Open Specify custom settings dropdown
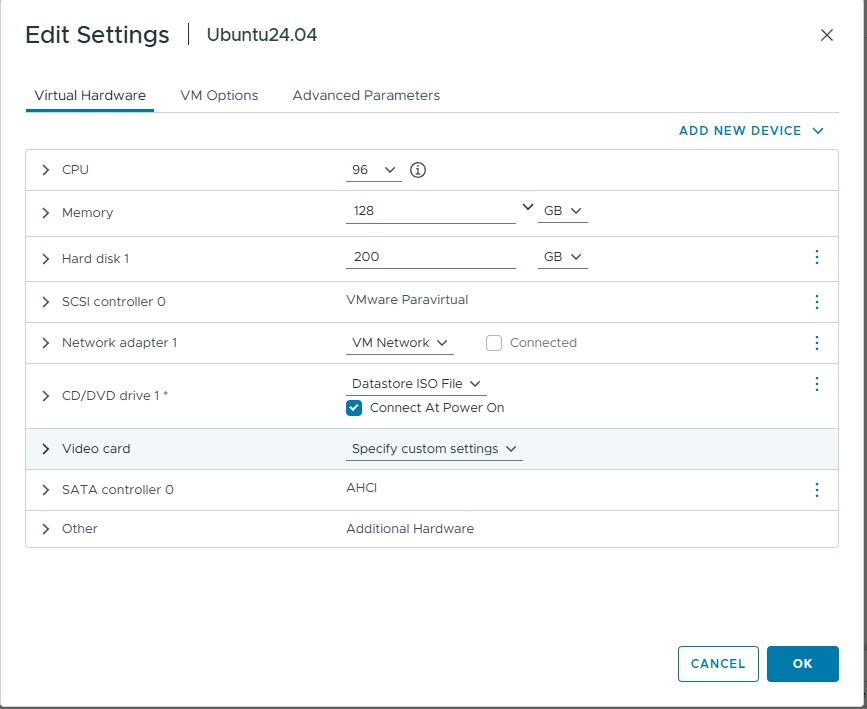 point(434,449)
